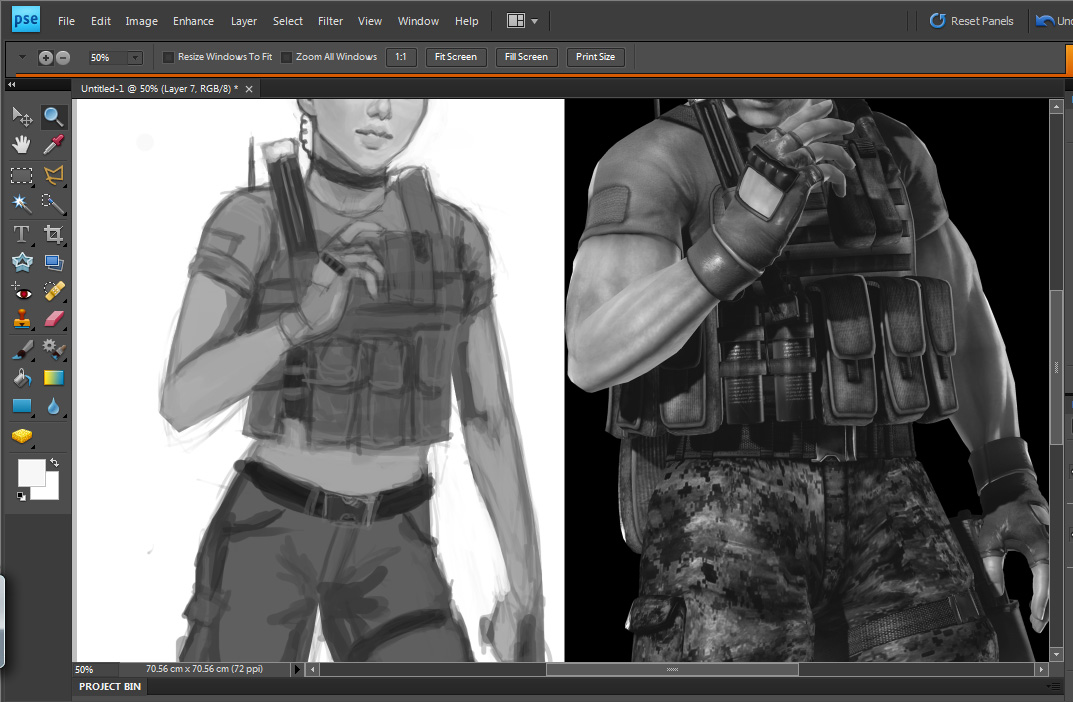Choose the Paint Bucket tool
Screen dimensions: 1073x702
tap(21, 378)
